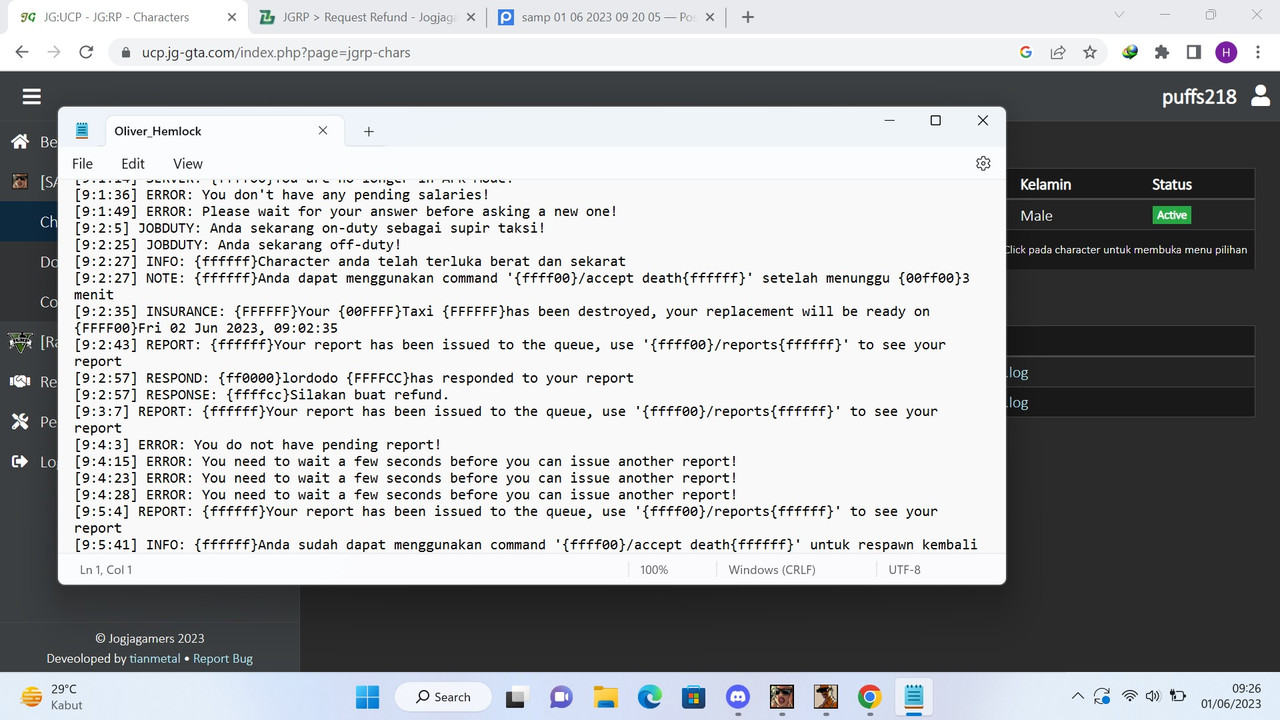Click the battery status tray icon

1178,696
